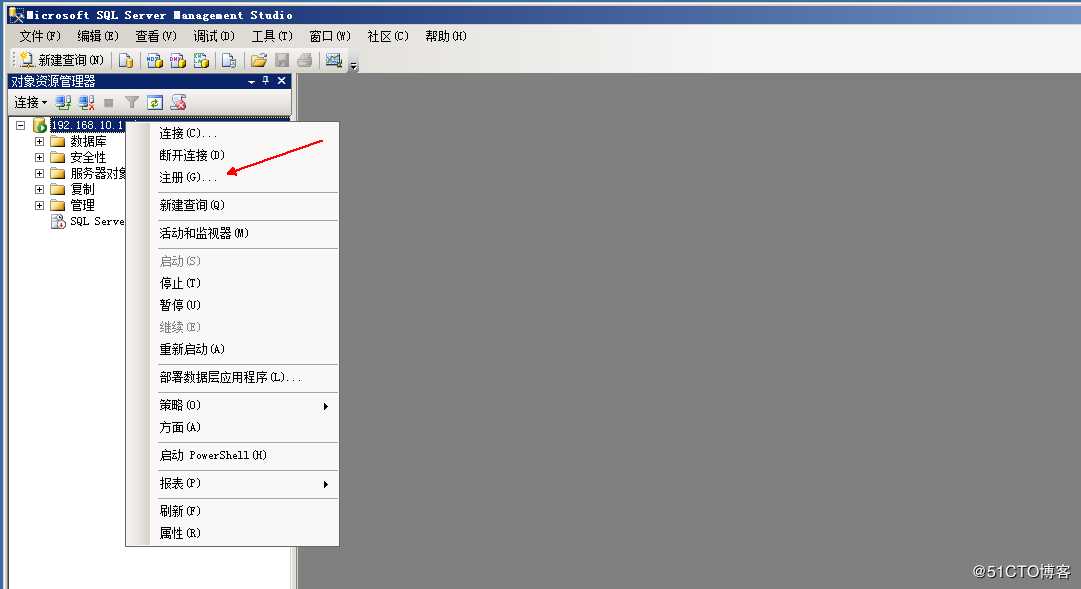This screenshot has height=589, width=1081.
Task: Open the 查看(V) menu
Action: click(x=156, y=36)
